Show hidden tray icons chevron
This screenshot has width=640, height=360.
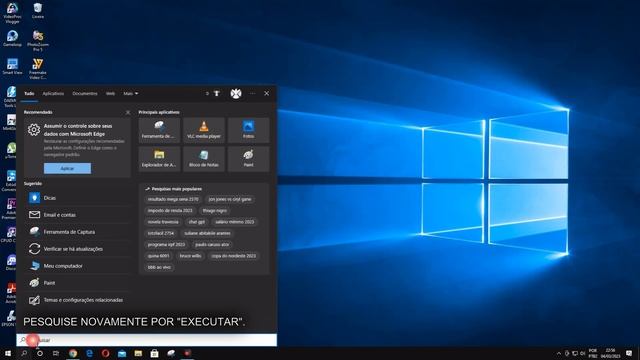(x=559, y=353)
